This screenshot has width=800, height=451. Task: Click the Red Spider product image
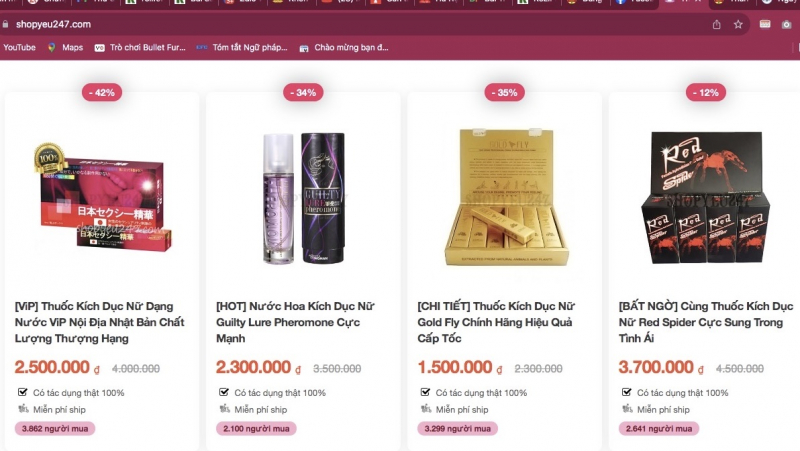706,197
